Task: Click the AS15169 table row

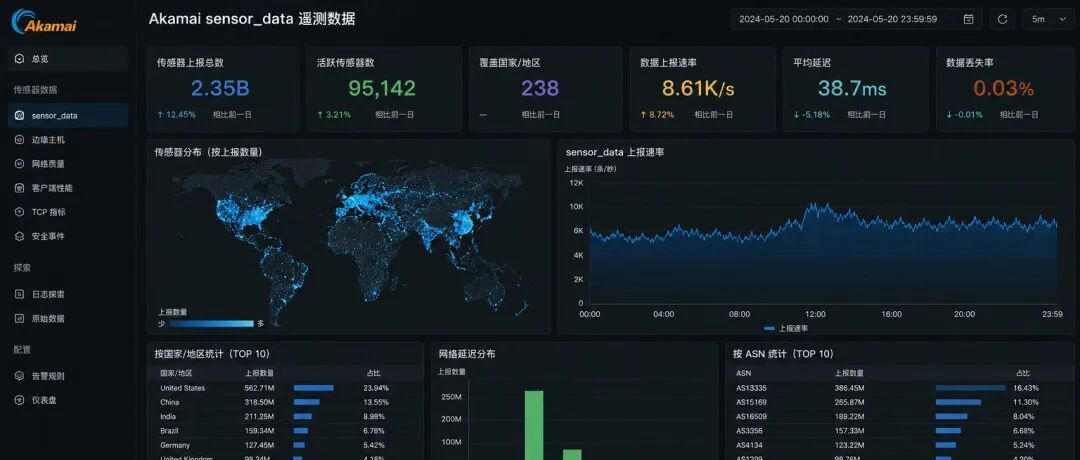Action: (901, 402)
